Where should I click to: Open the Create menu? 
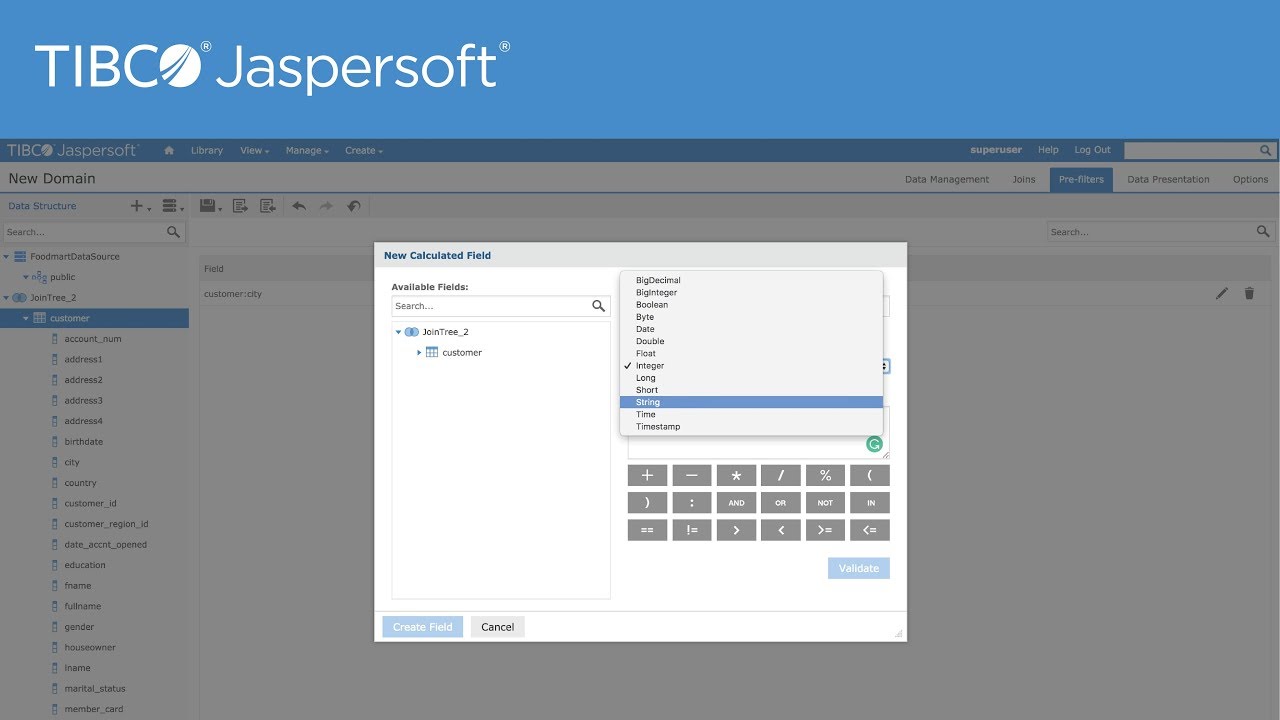(x=363, y=150)
